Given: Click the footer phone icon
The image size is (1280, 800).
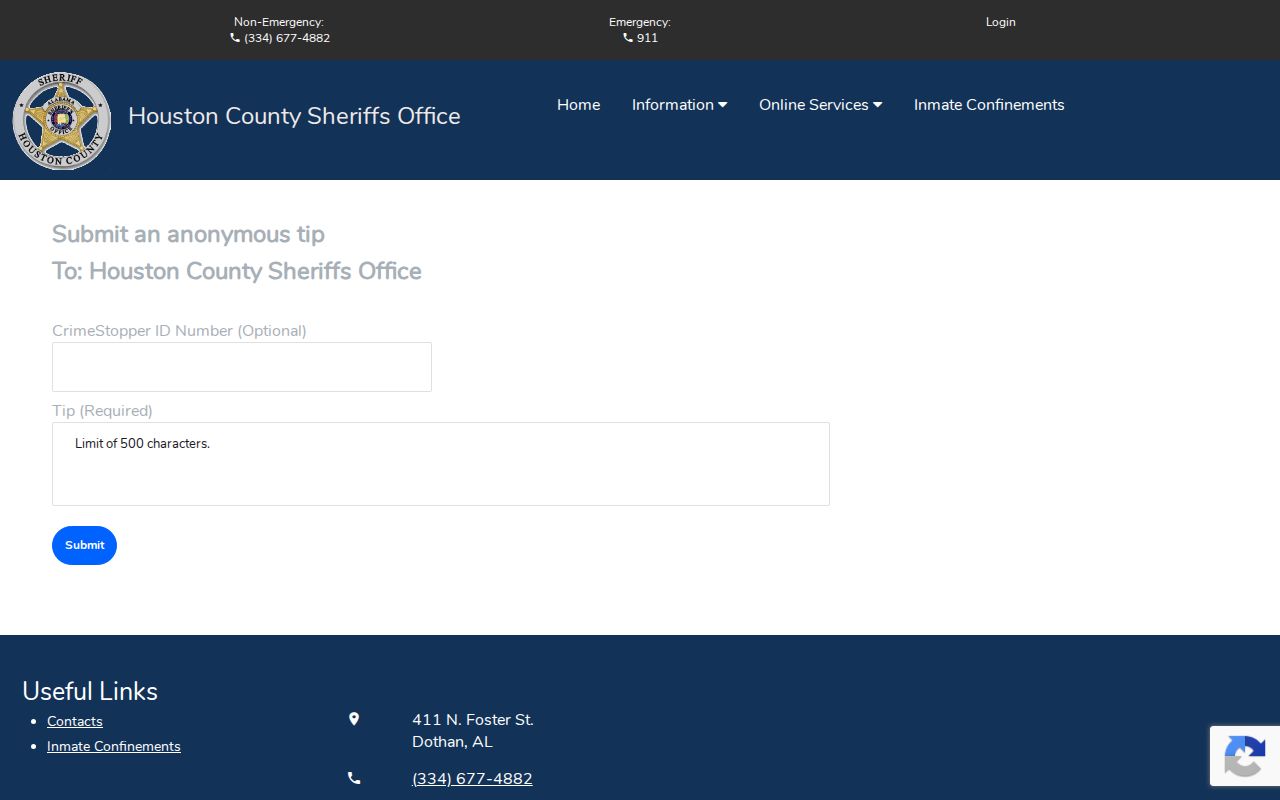Looking at the screenshot, I should click(354, 778).
